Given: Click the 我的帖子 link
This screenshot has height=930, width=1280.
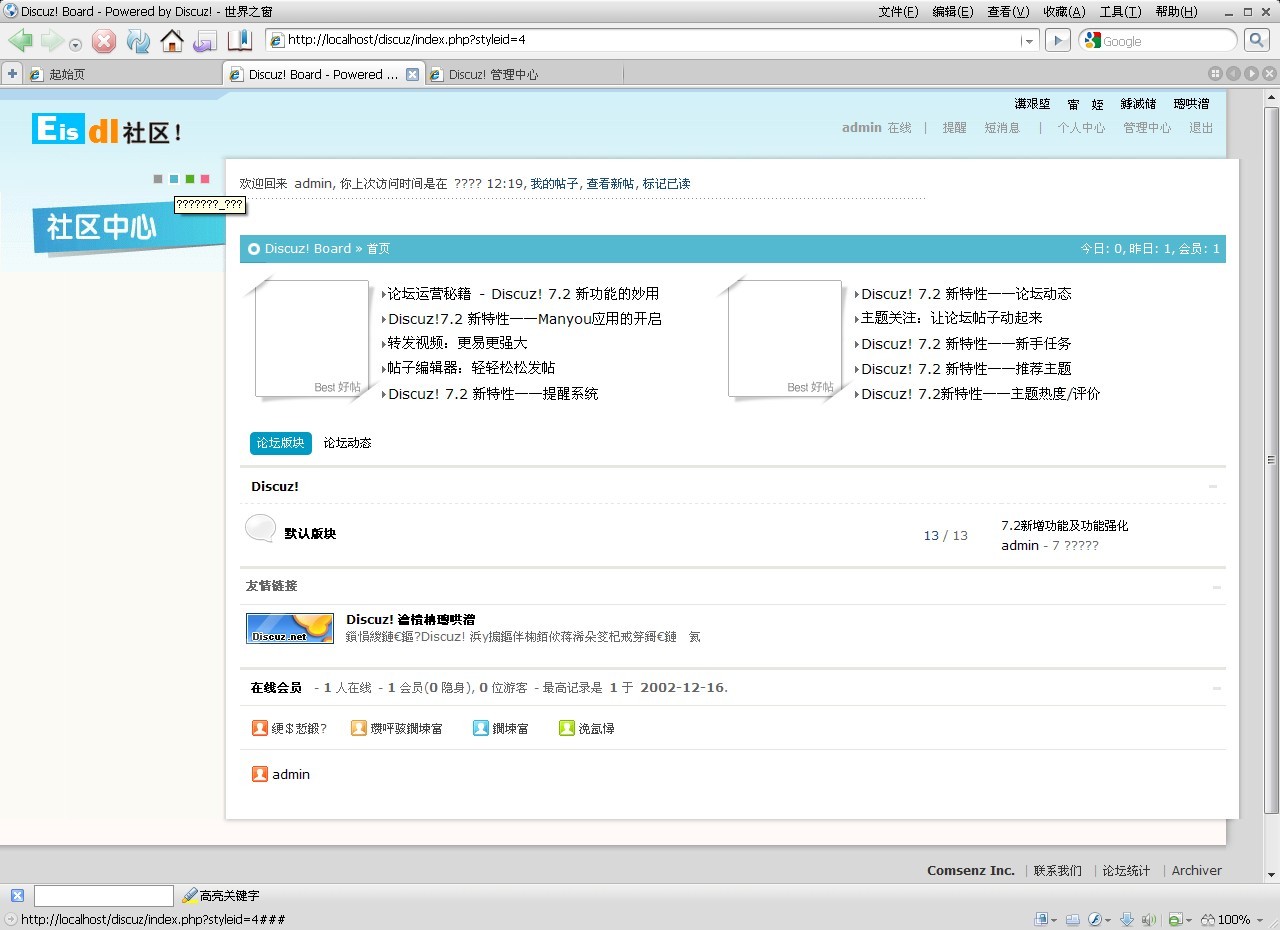Looking at the screenshot, I should [554, 184].
